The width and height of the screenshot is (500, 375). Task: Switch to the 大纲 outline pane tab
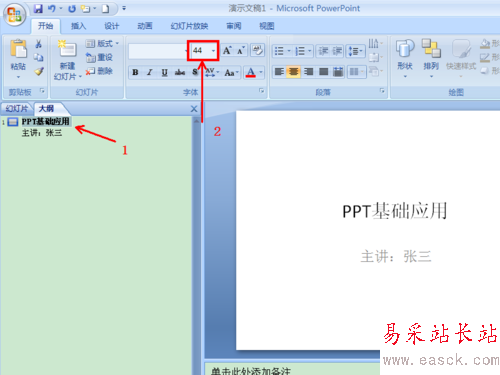(46, 108)
